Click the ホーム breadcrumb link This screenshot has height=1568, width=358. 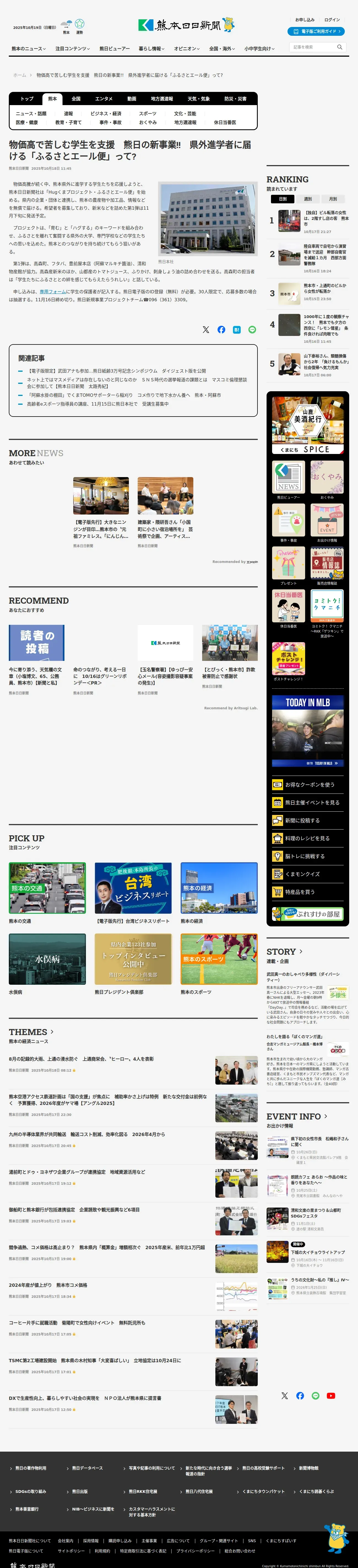pyautogui.click(x=20, y=75)
